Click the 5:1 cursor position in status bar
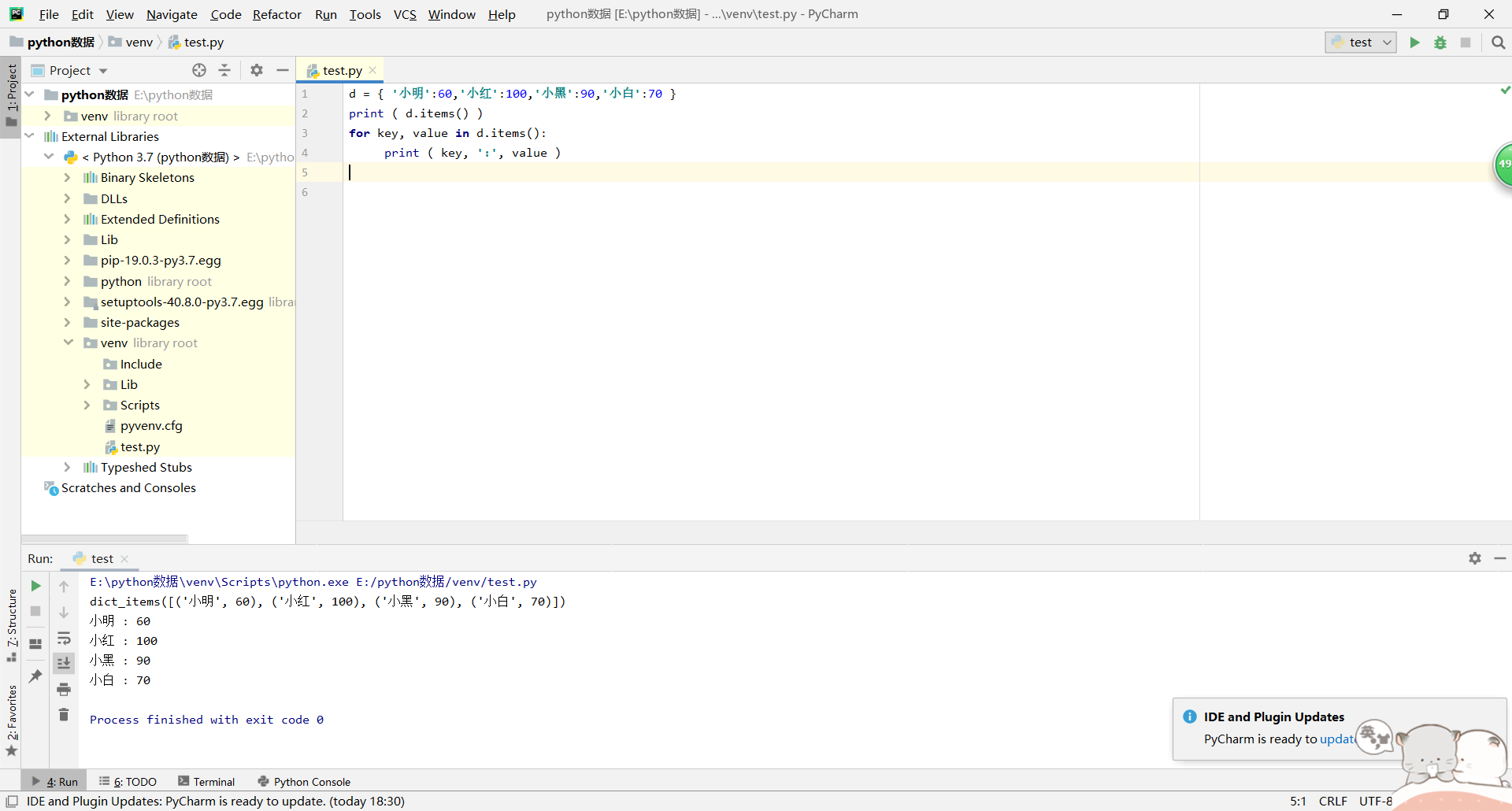 [1298, 801]
